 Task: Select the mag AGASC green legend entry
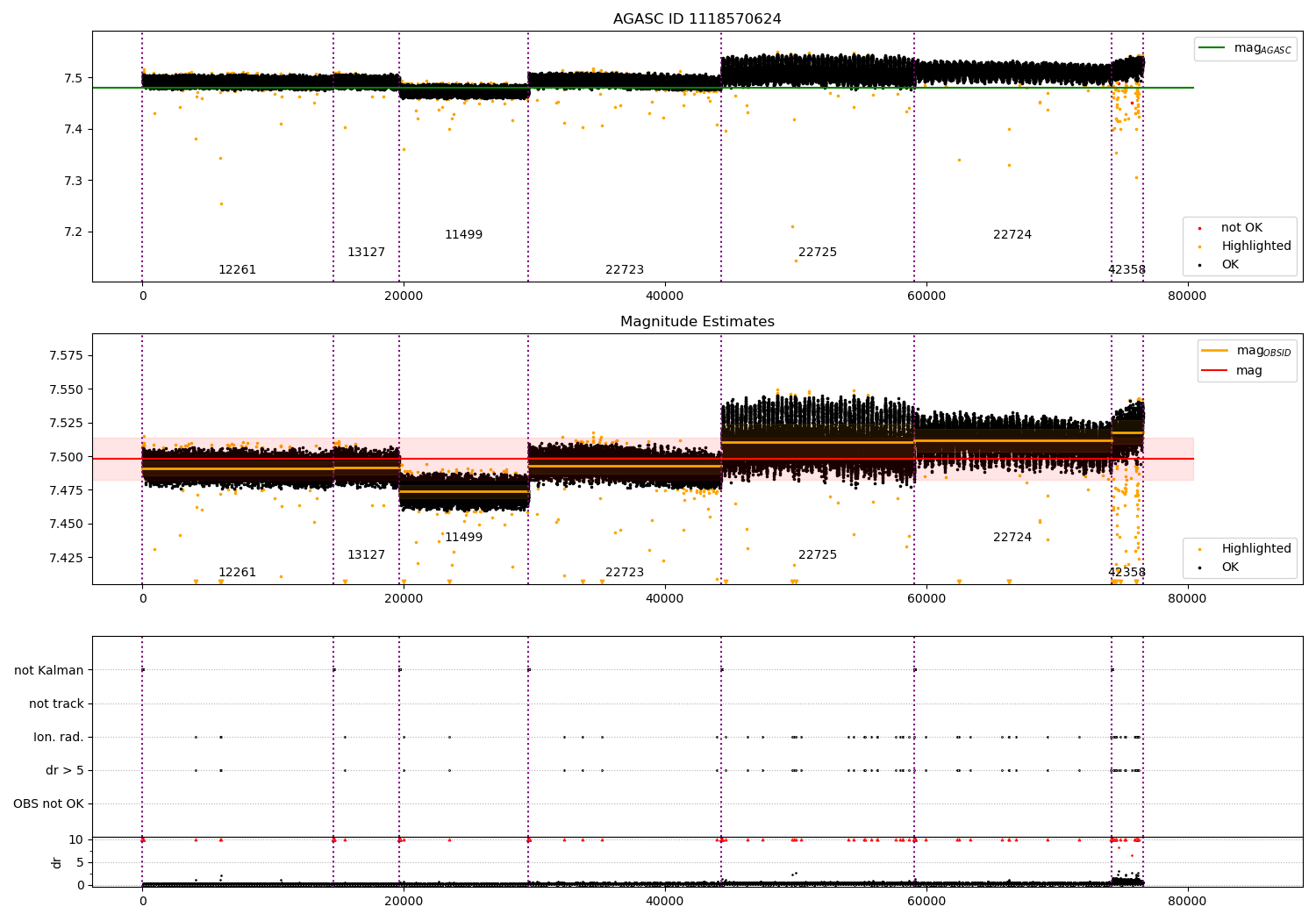pos(1245,48)
